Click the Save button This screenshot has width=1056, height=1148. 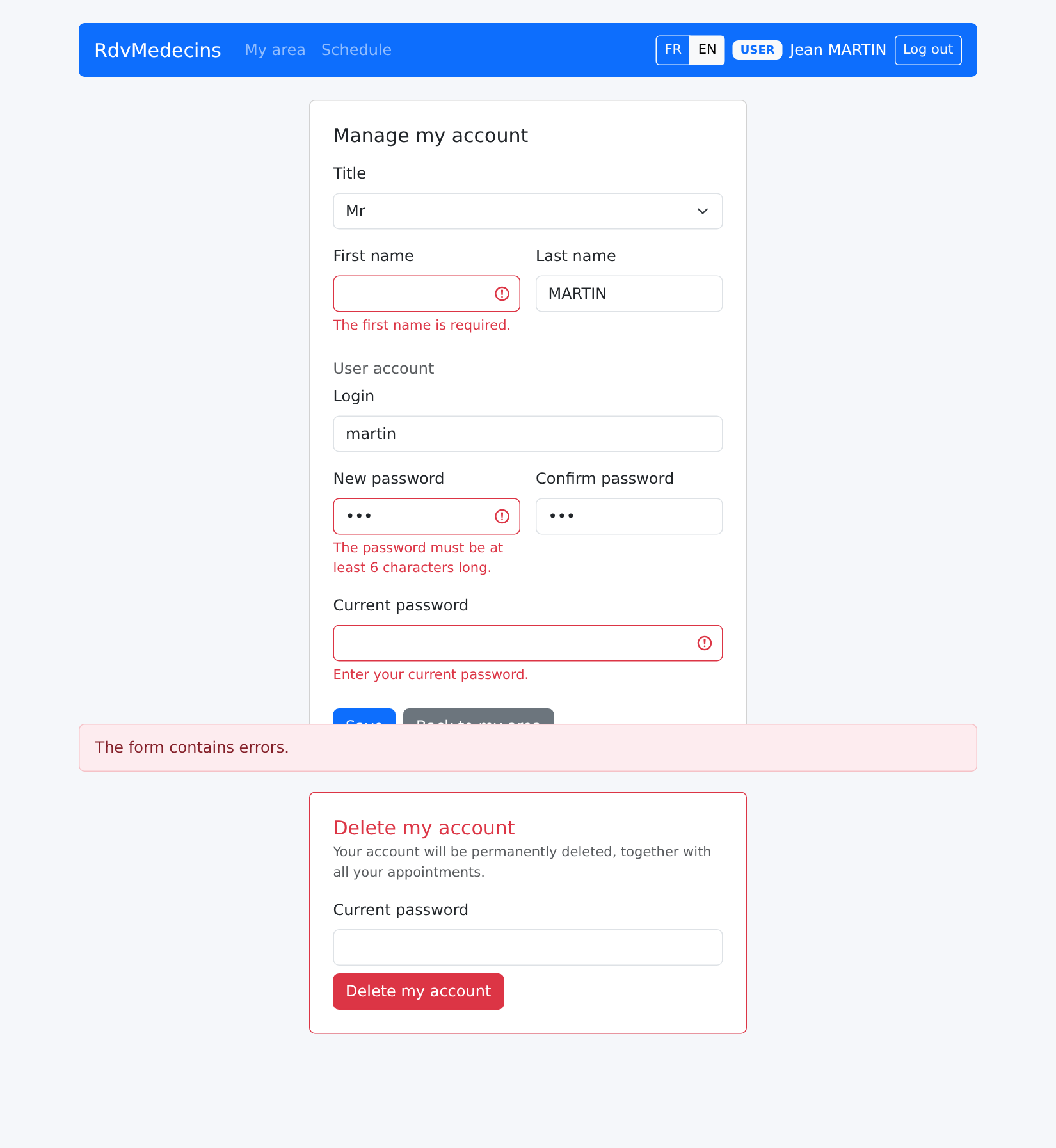click(x=364, y=717)
